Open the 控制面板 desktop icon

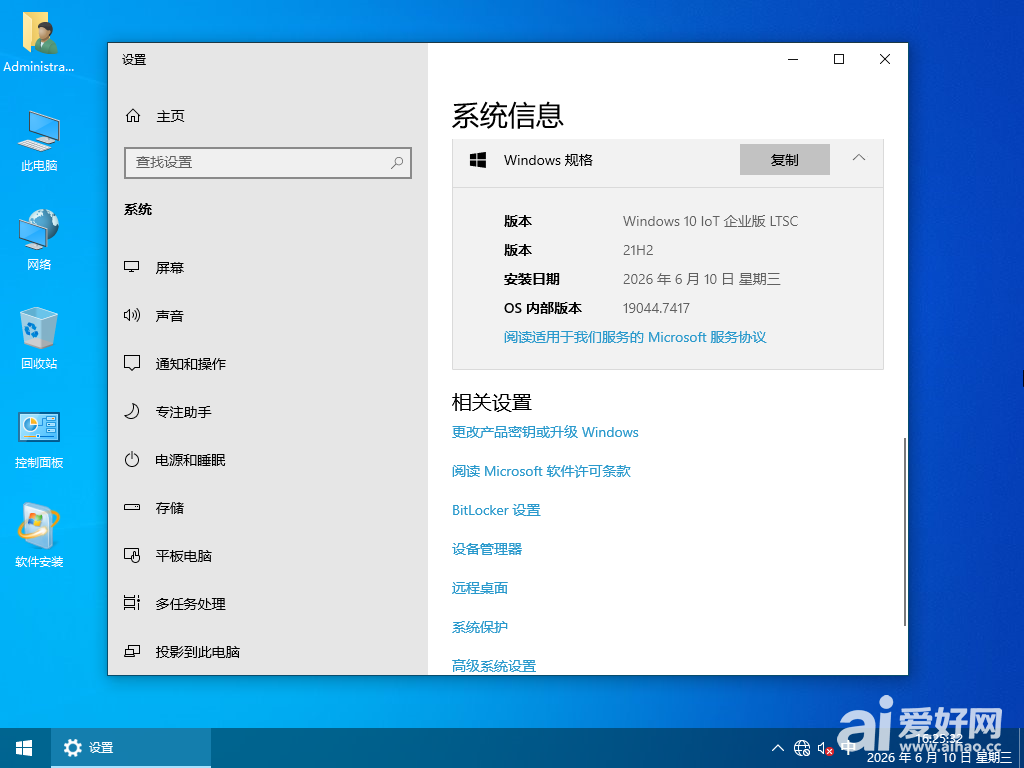click(x=39, y=439)
